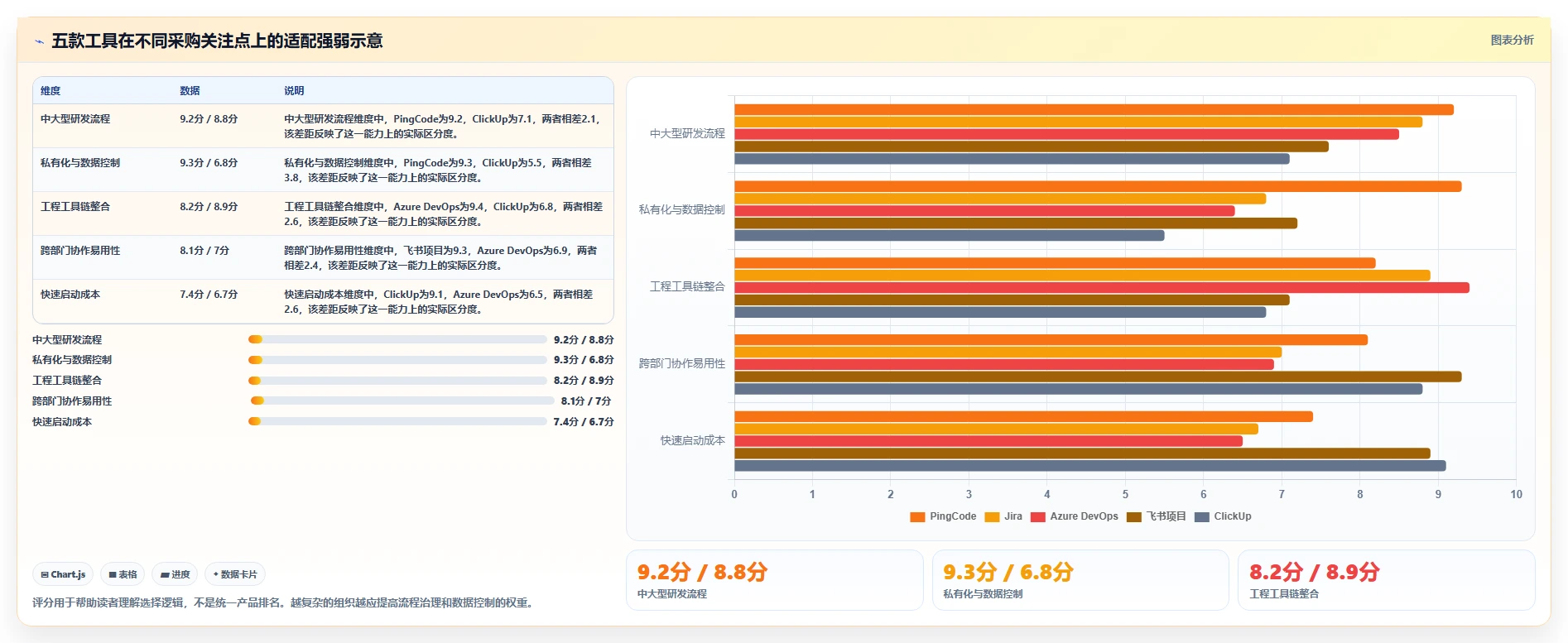
Task: Select the 进度 chip
Action: click(175, 574)
